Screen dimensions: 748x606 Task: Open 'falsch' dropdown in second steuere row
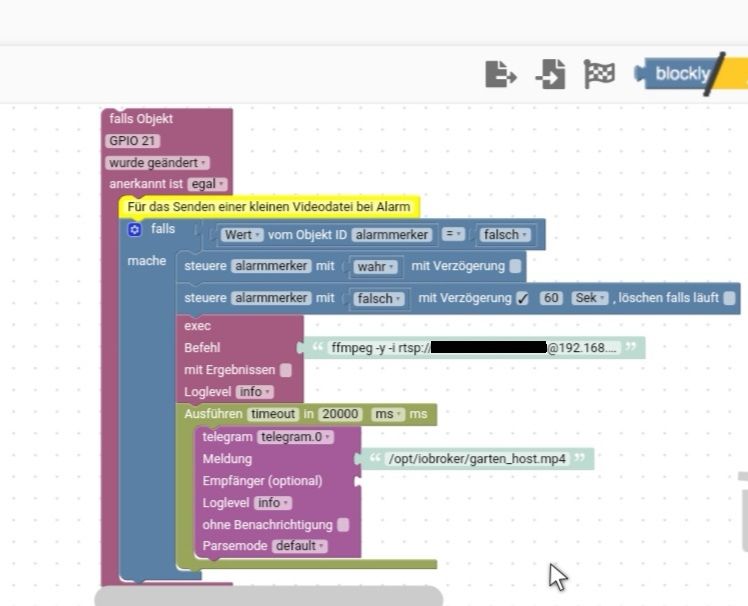(x=379, y=299)
